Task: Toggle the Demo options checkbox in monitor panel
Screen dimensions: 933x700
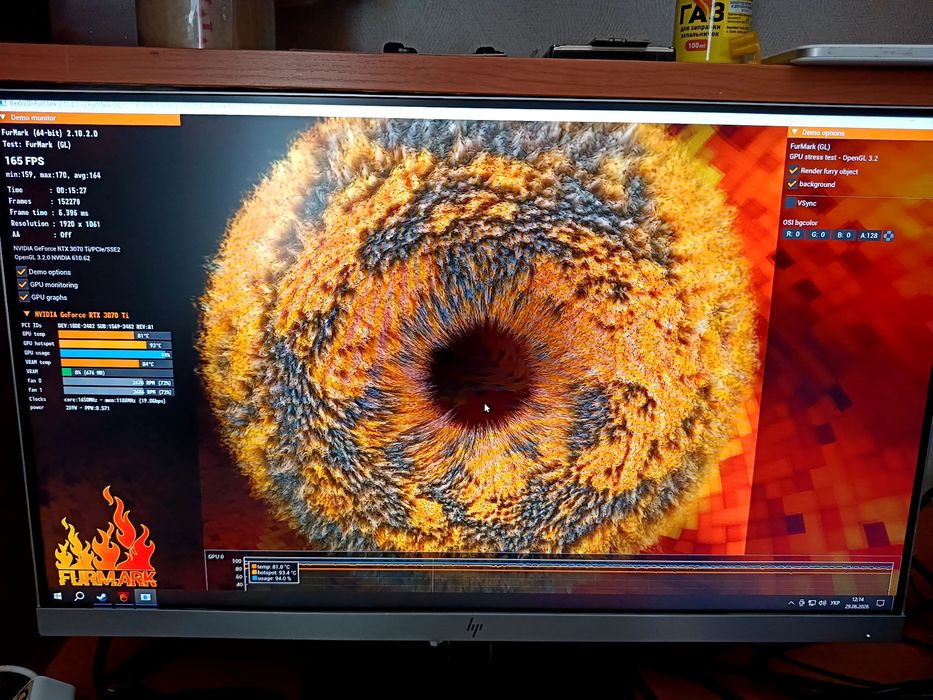Action: point(21,271)
